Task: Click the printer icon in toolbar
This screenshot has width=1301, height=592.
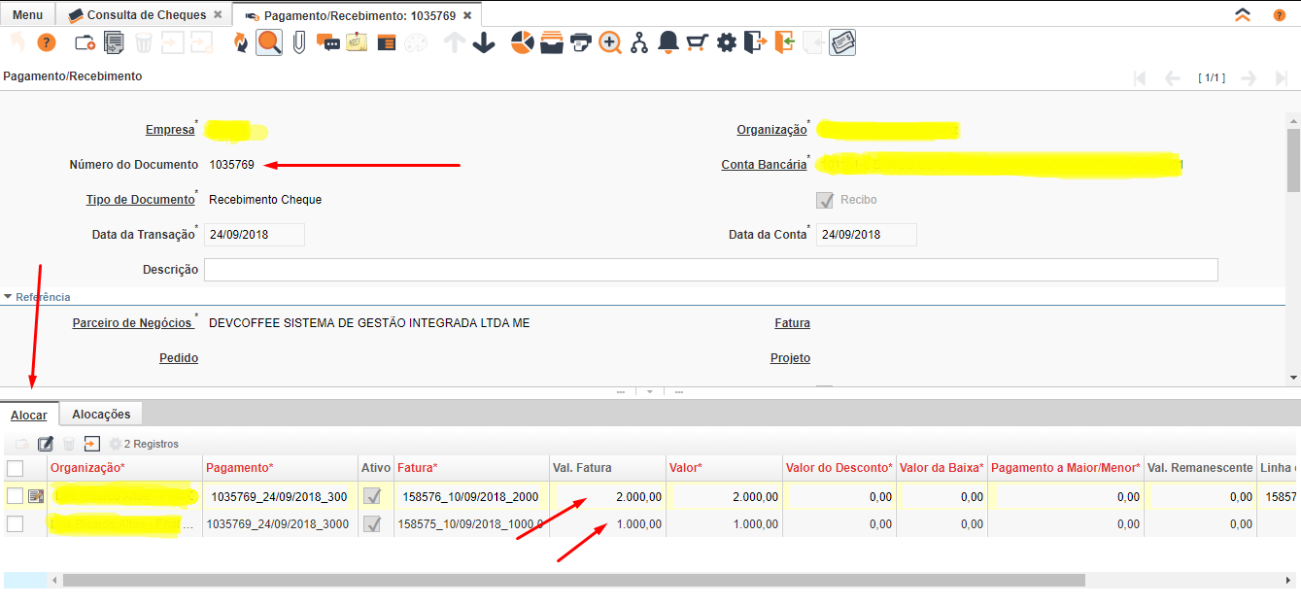Action: (x=580, y=43)
